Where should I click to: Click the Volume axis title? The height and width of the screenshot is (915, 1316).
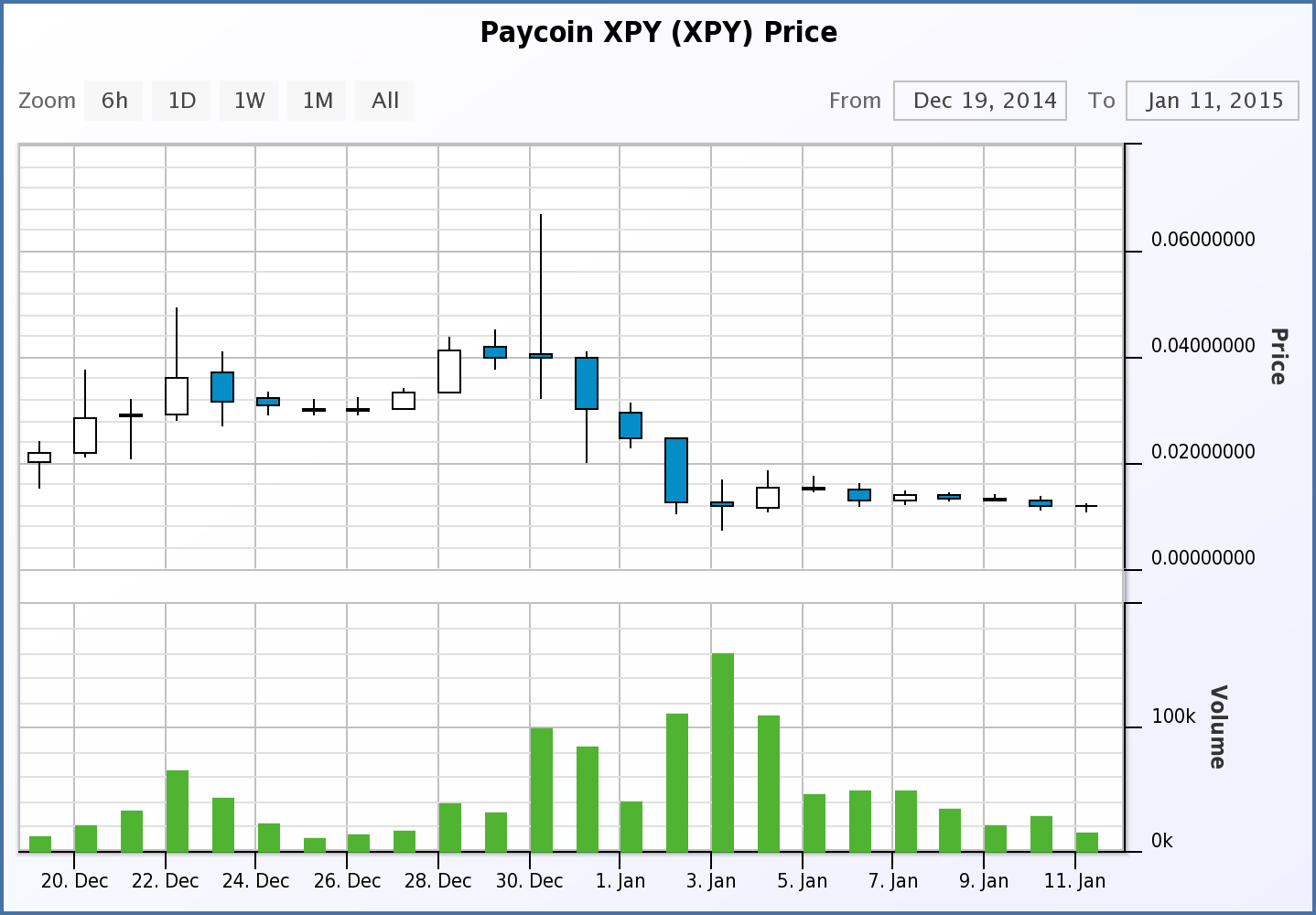tap(1217, 727)
